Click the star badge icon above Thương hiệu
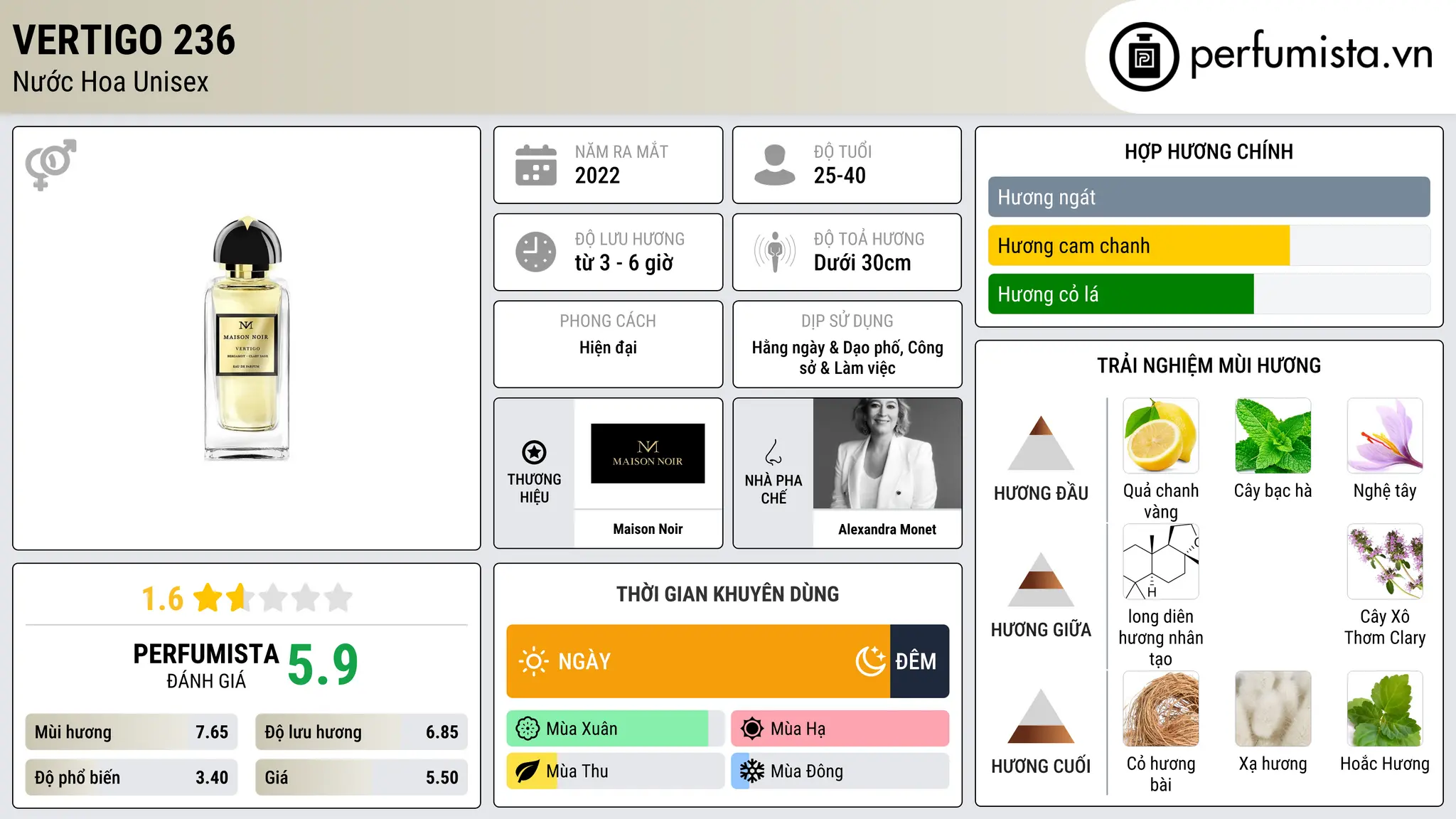This screenshot has width=1456, height=819. (x=535, y=452)
